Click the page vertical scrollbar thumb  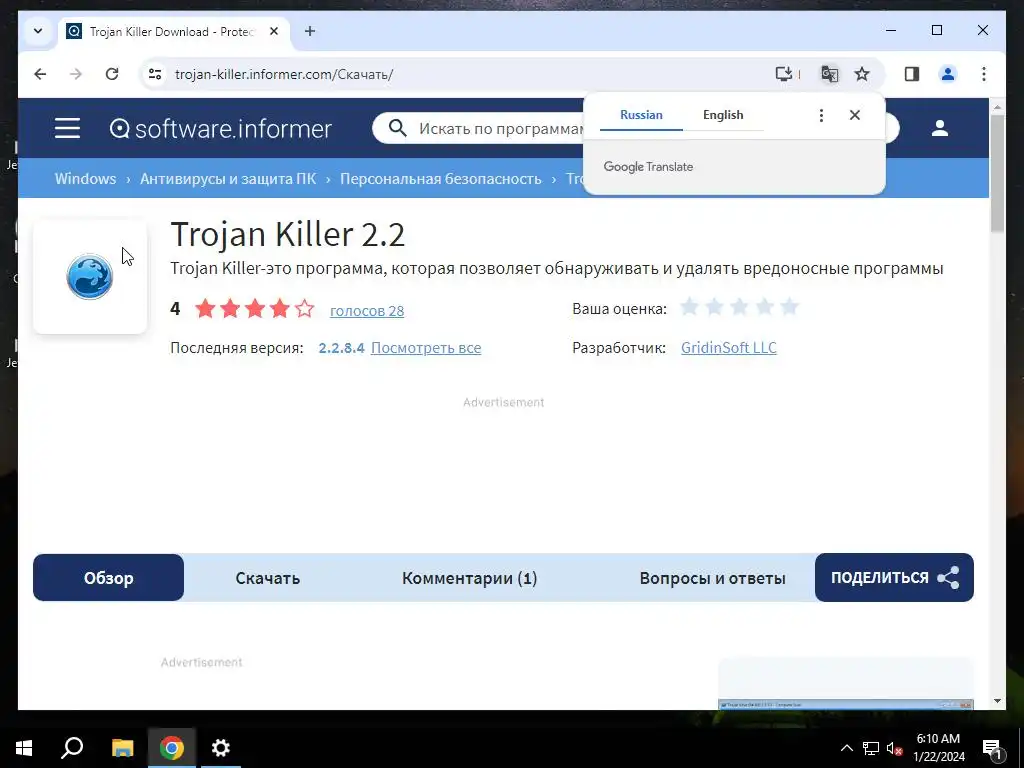point(997,173)
